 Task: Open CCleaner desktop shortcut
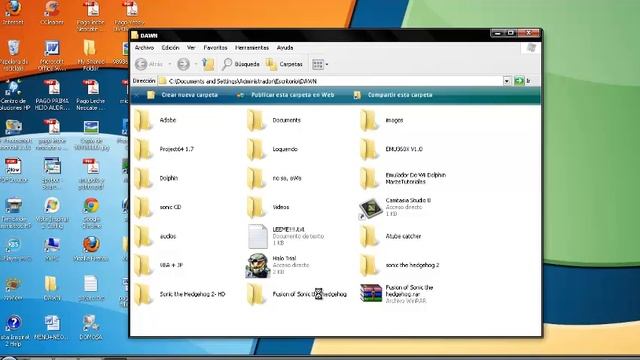click(x=52, y=12)
